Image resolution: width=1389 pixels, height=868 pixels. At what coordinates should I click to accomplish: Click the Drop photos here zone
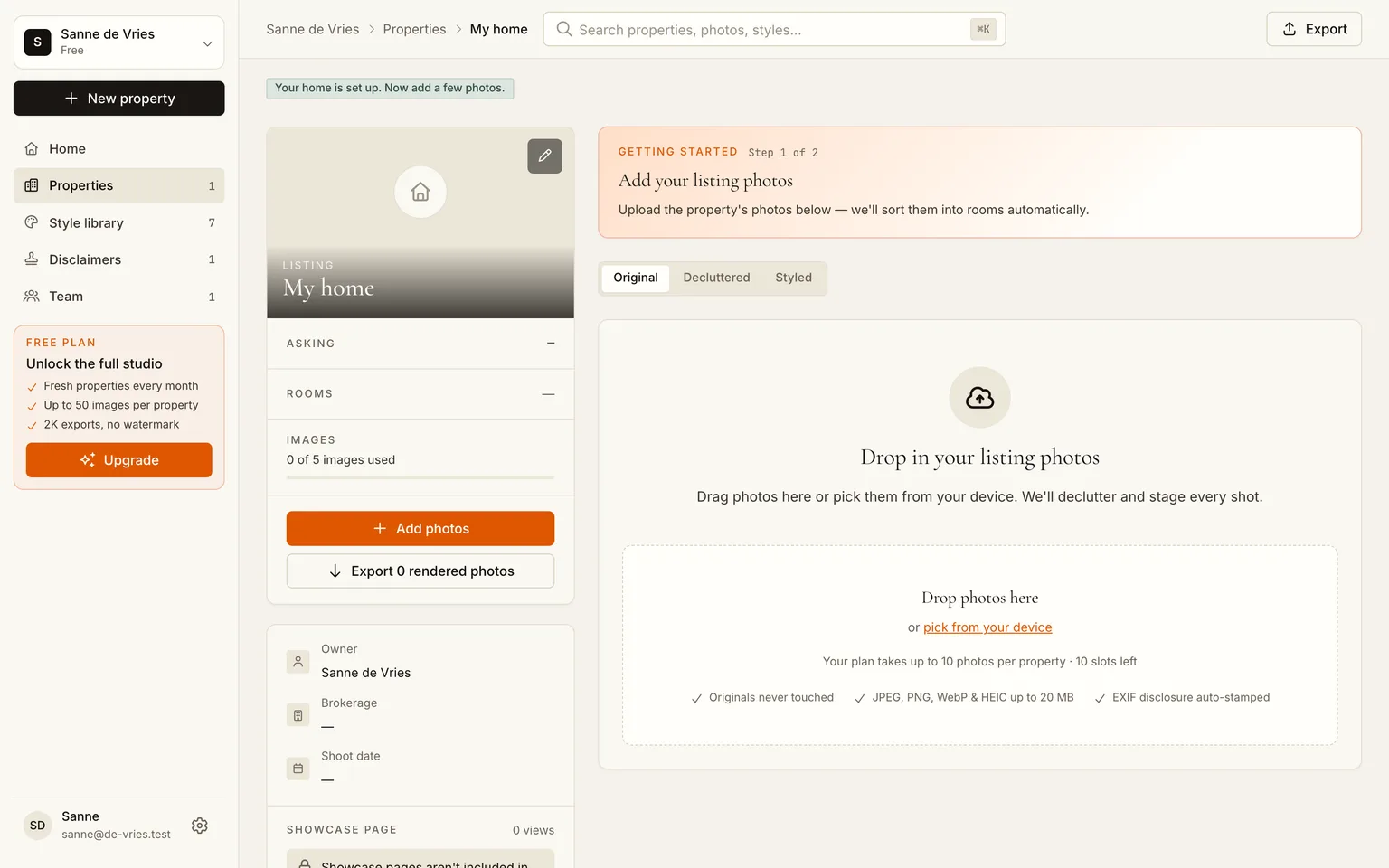coord(979,646)
